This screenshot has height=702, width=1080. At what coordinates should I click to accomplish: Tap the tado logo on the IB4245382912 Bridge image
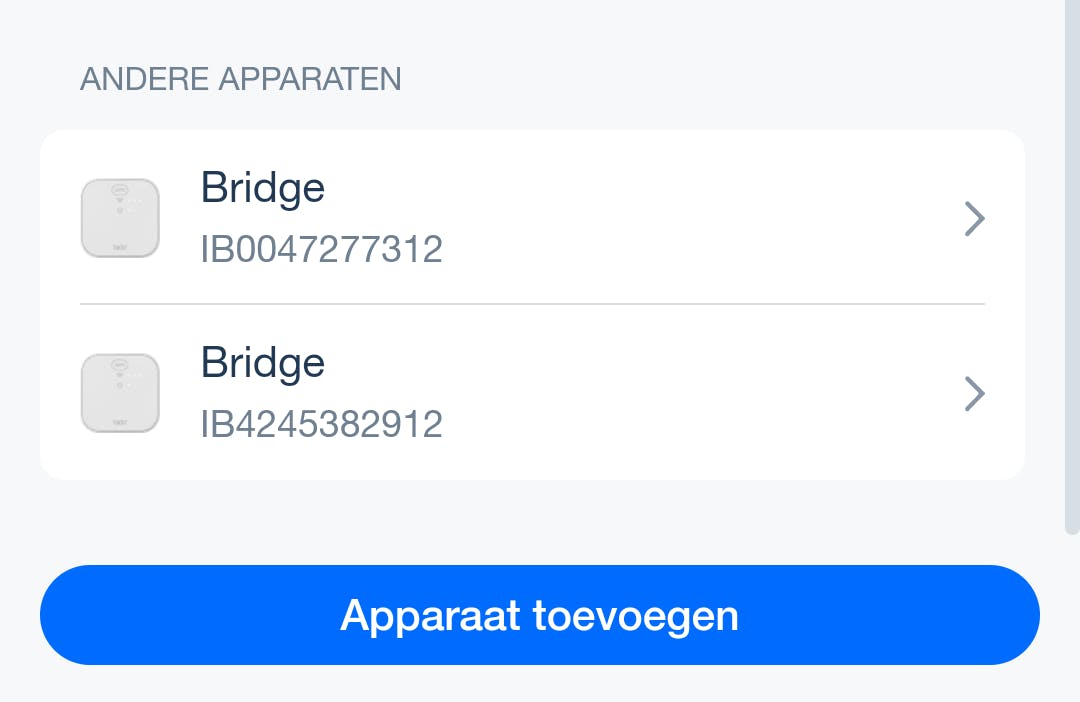(x=119, y=420)
